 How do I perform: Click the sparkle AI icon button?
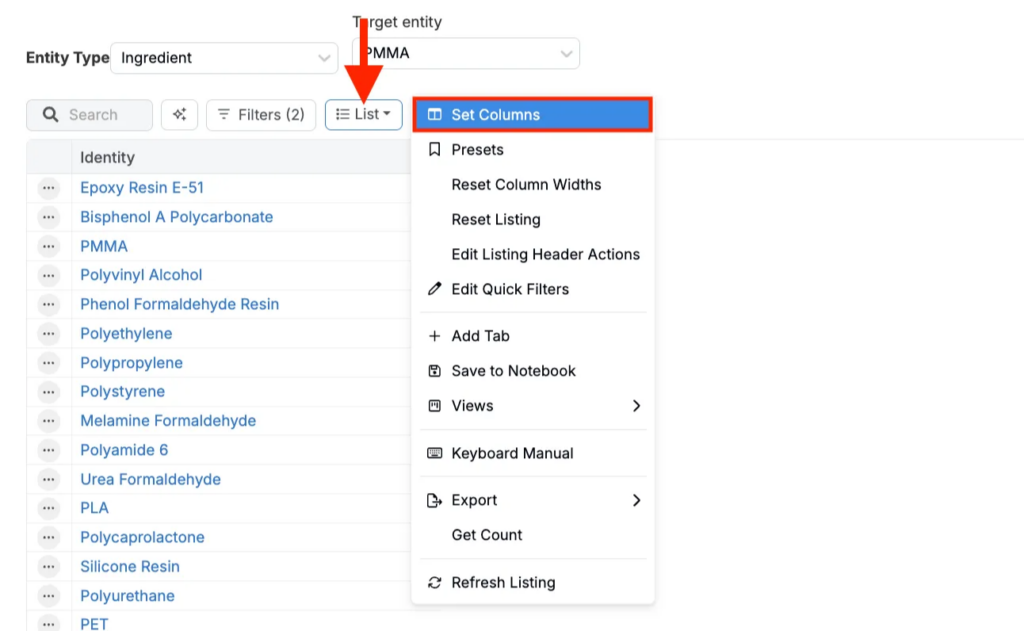point(179,115)
